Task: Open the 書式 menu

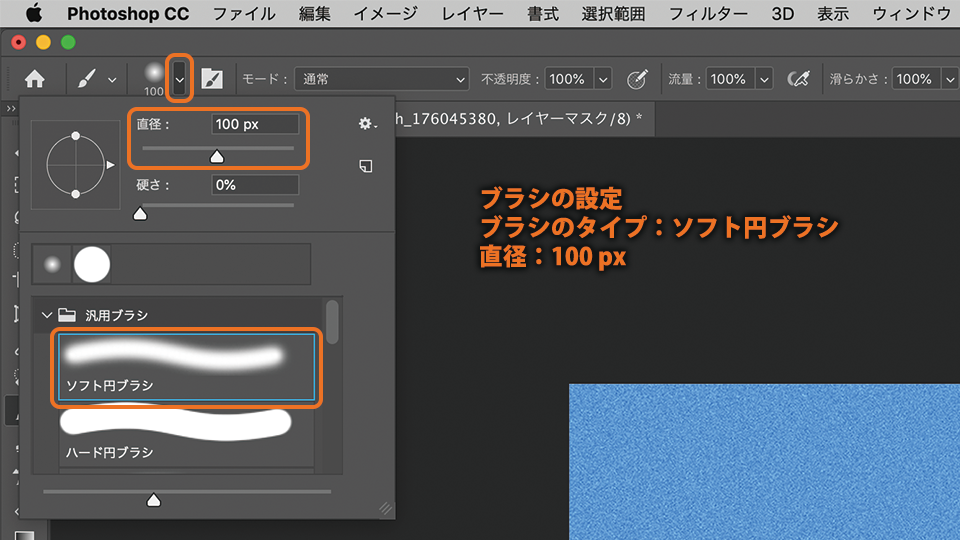Action: (x=543, y=13)
